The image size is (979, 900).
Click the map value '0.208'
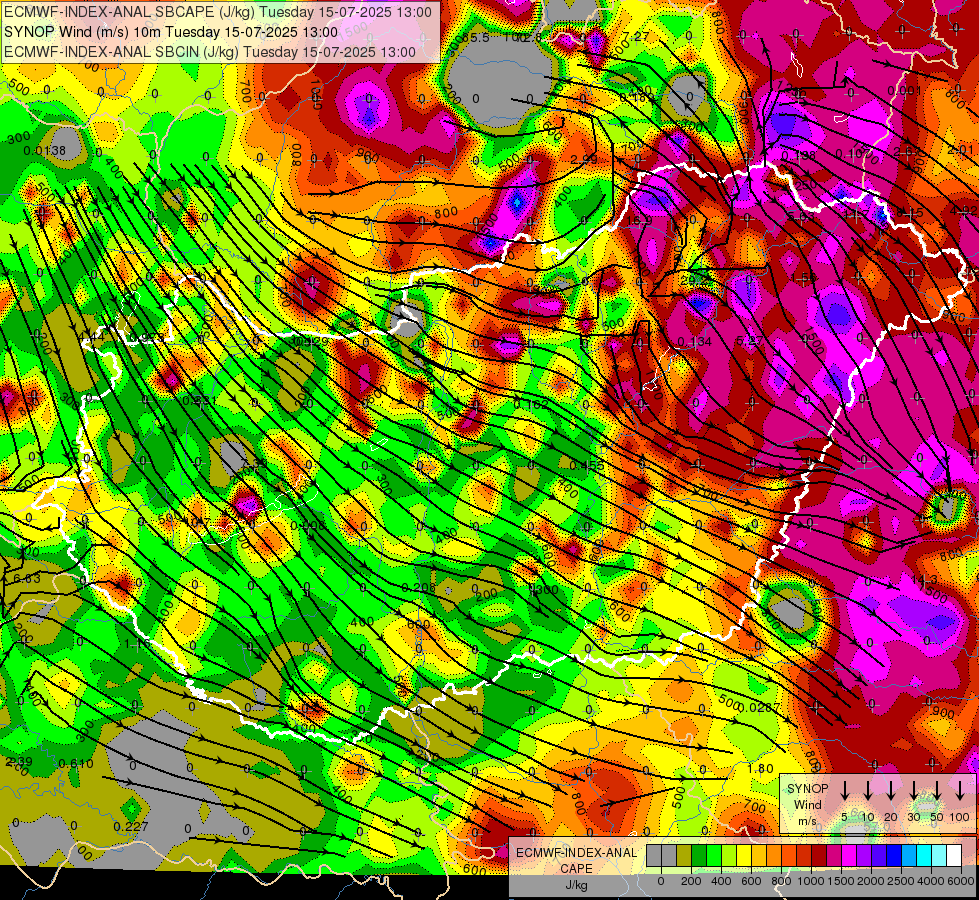click(418, 587)
